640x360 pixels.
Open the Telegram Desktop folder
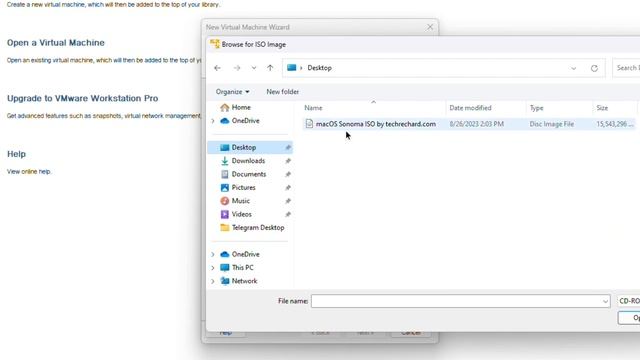tap(258, 228)
